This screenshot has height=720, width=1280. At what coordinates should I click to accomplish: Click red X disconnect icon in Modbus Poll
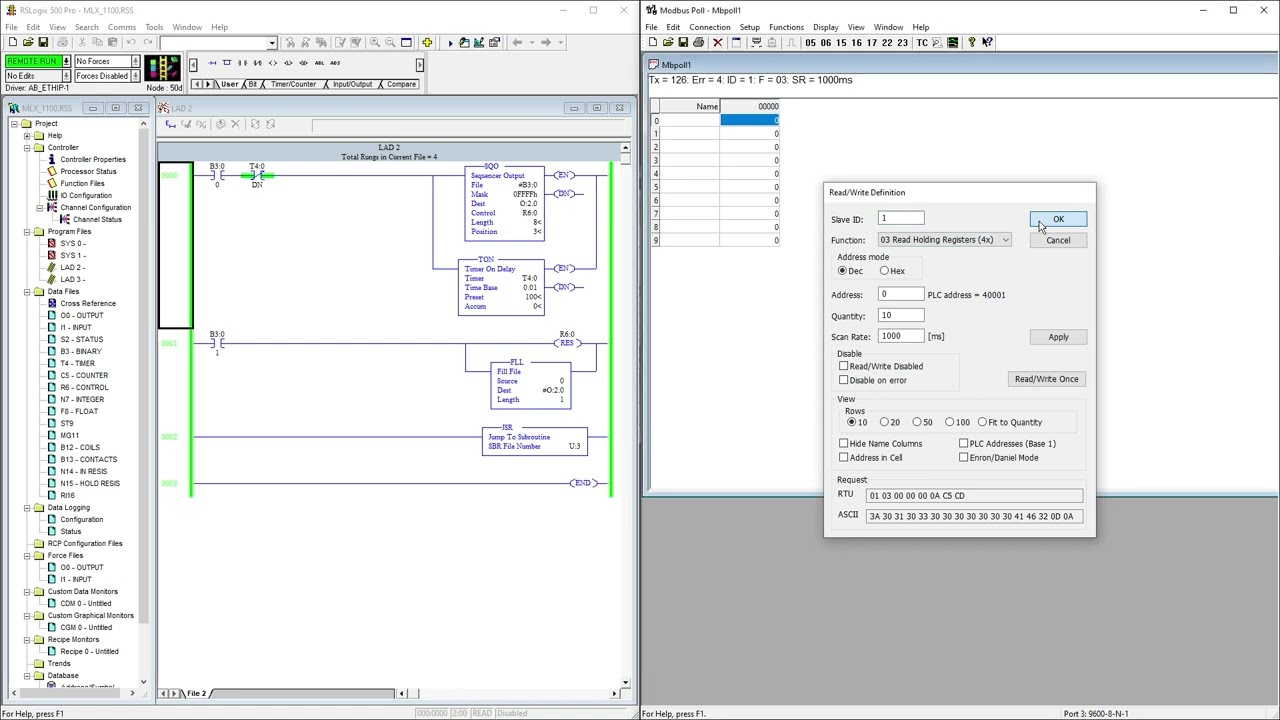pos(717,42)
